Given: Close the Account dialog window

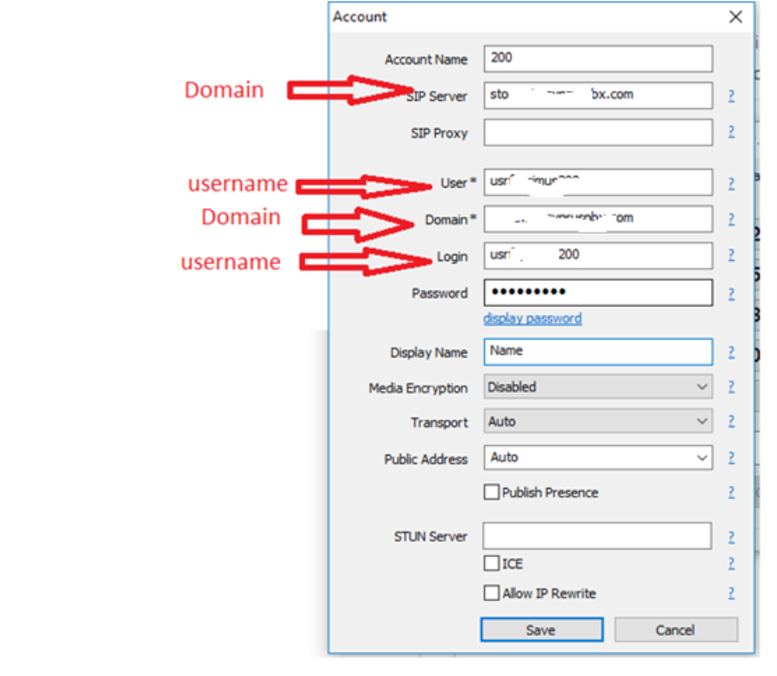Looking at the screenshot, I should click(735, 17).
